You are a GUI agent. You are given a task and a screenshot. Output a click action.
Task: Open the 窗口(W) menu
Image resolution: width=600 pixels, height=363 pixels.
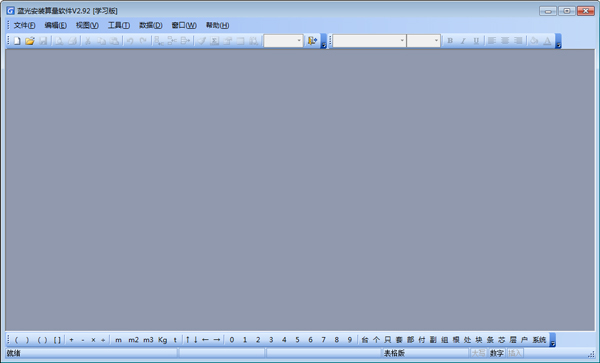pos(184,25)
